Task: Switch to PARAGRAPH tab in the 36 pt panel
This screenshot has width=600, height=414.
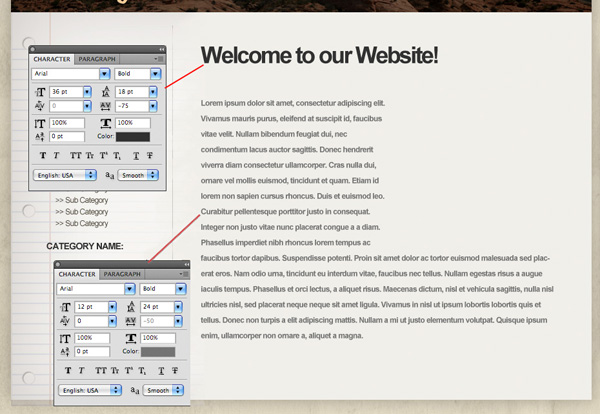Action: [97, 59]
